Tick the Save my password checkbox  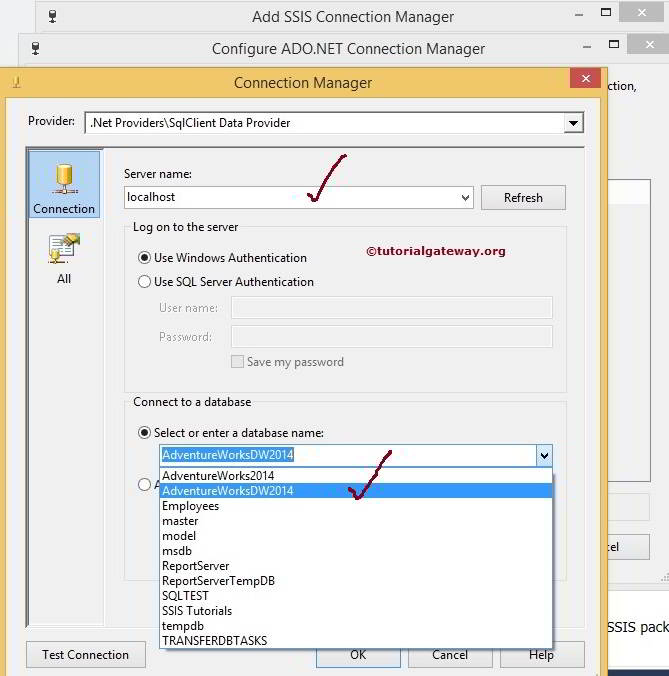coord(237,362)
